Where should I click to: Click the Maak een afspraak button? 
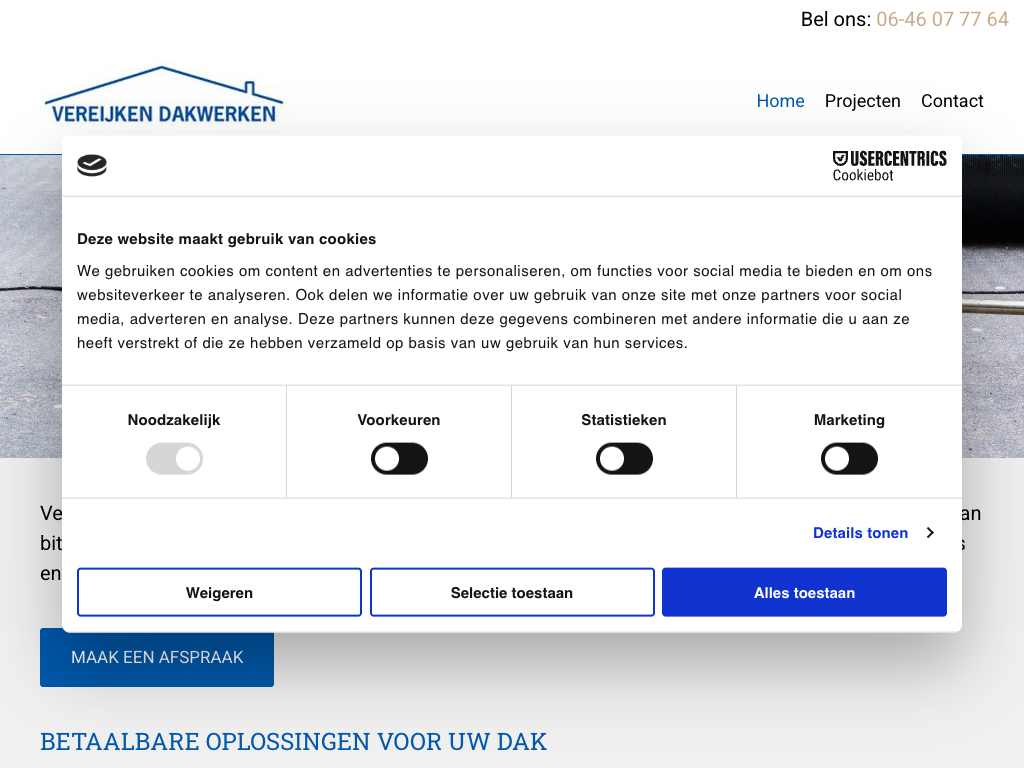(x=157, y=658)
